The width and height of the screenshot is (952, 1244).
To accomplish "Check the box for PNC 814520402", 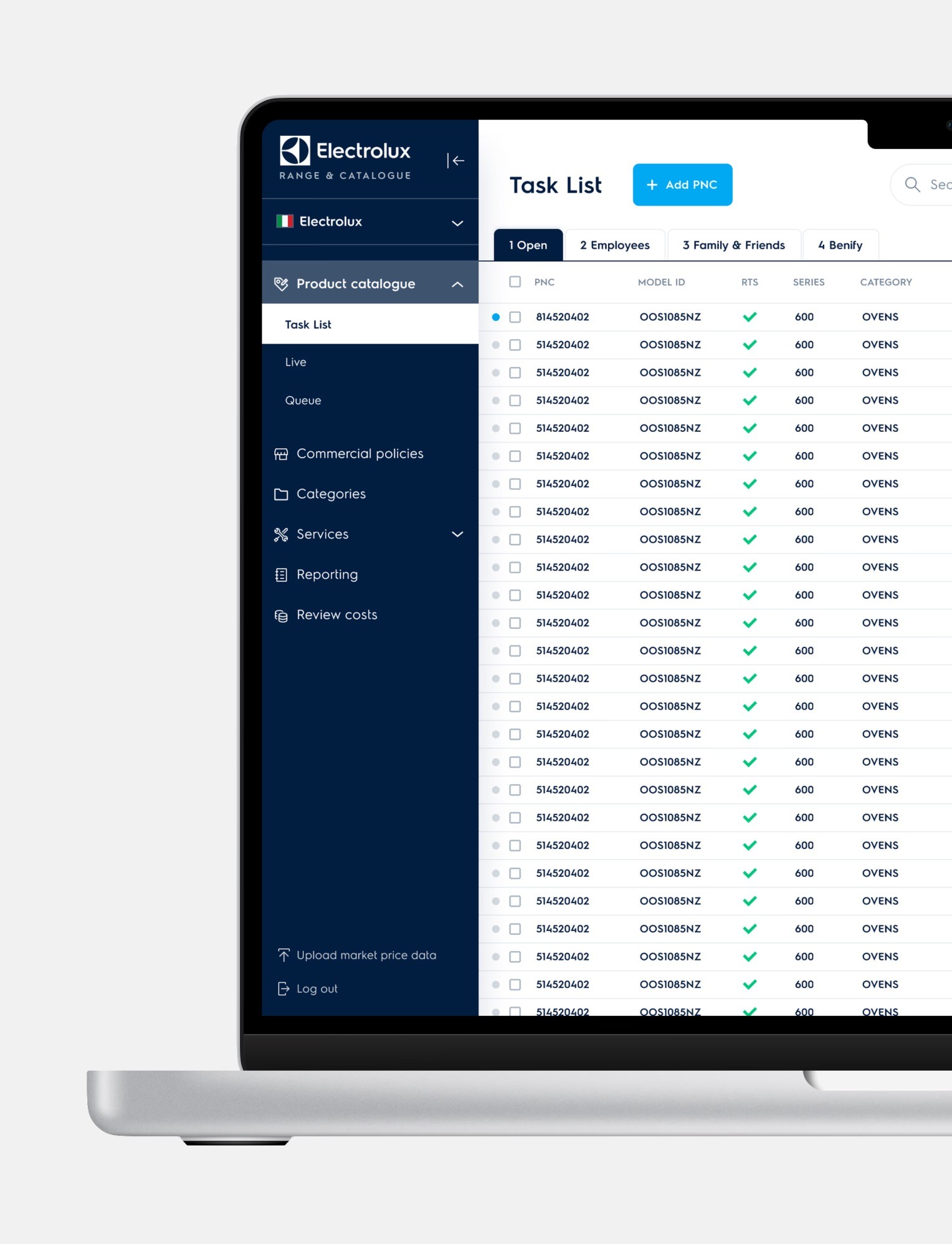I will 515,317.
